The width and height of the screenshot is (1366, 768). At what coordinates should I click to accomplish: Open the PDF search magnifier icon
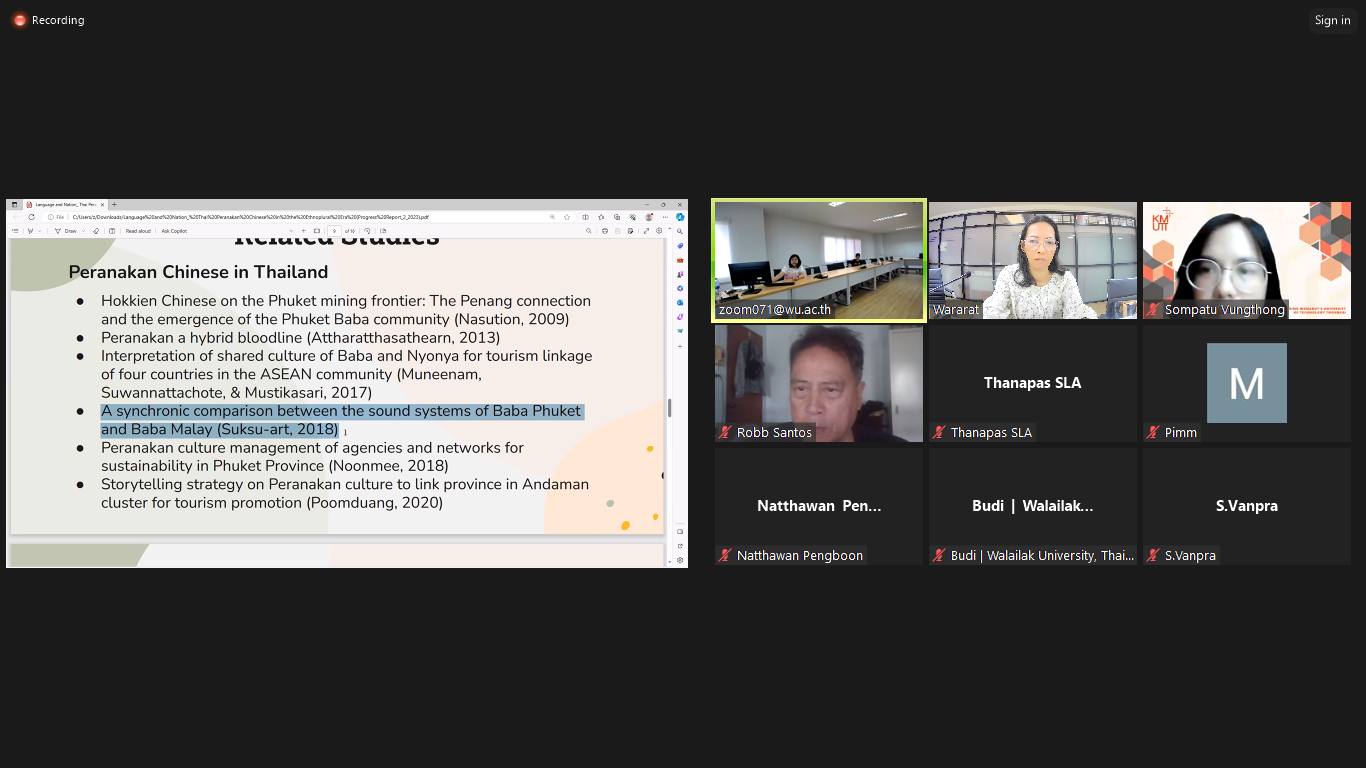pos(588,231)
